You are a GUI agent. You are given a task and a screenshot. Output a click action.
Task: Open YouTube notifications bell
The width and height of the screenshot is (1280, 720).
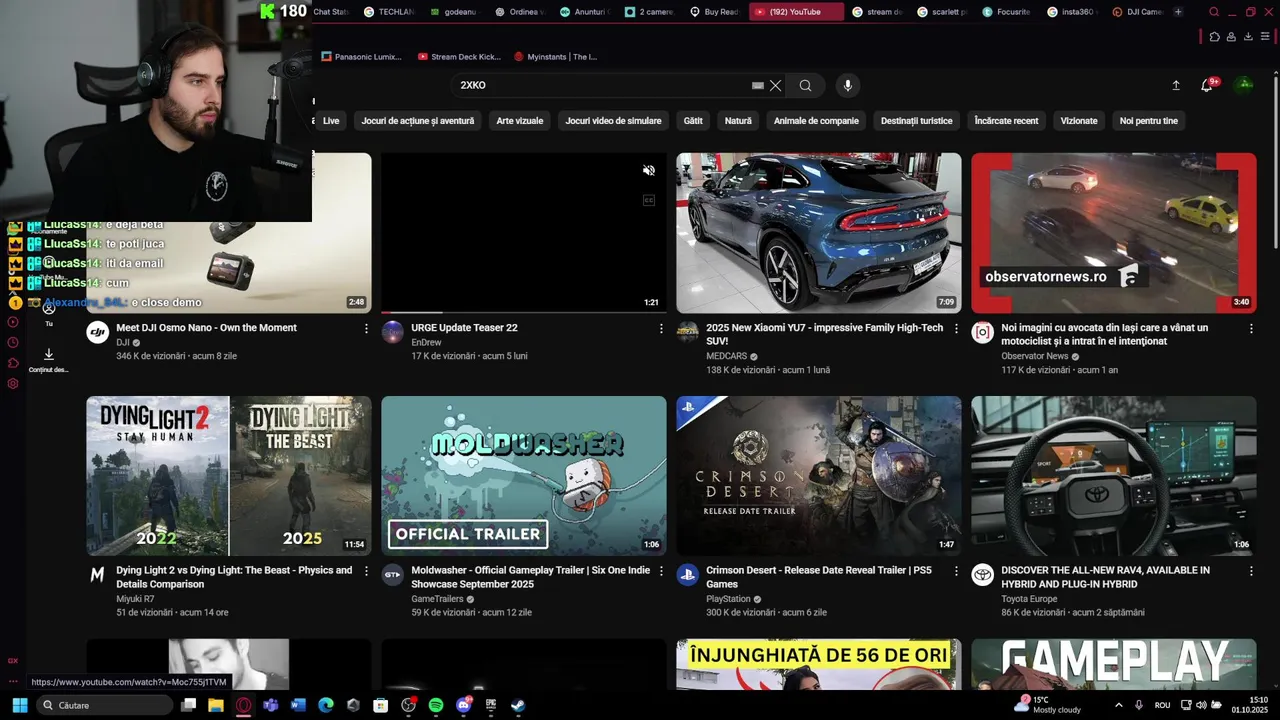pyautogui.click(x=1207, y=85)
